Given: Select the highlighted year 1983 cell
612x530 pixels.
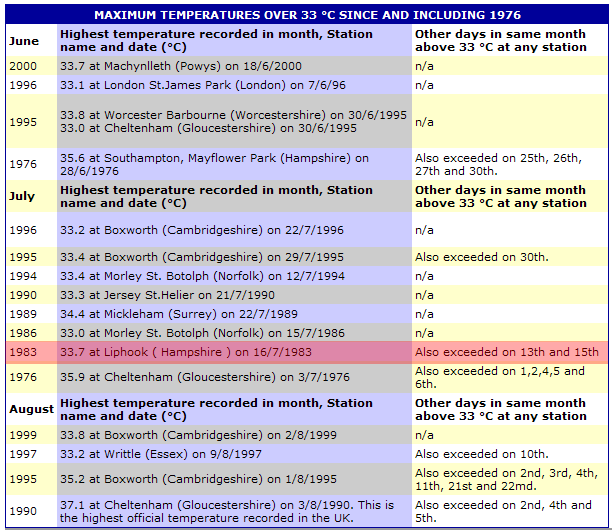Looking at the screenshot, I should tap(23, 352).
